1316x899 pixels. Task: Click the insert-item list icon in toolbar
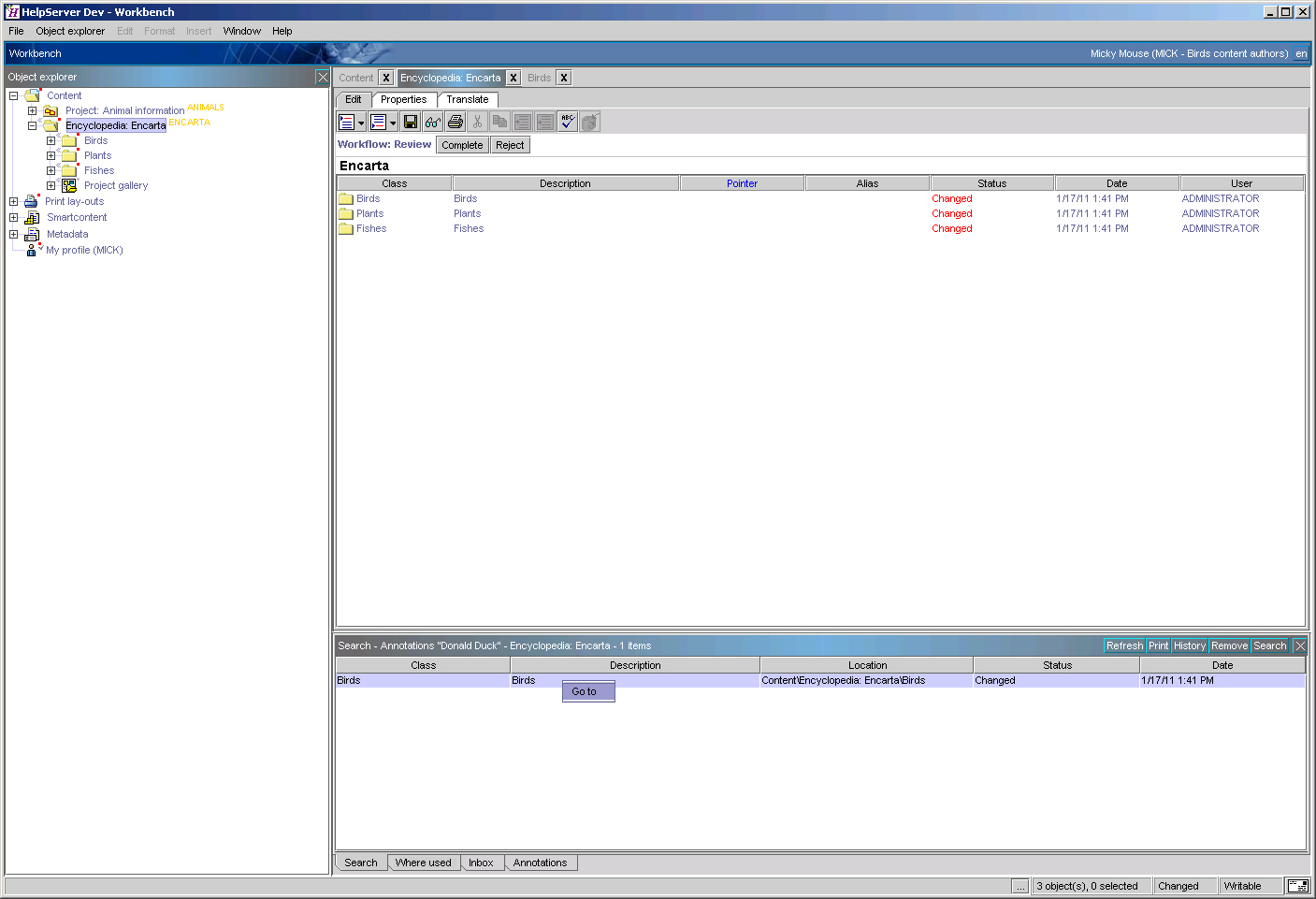(346, 122)
